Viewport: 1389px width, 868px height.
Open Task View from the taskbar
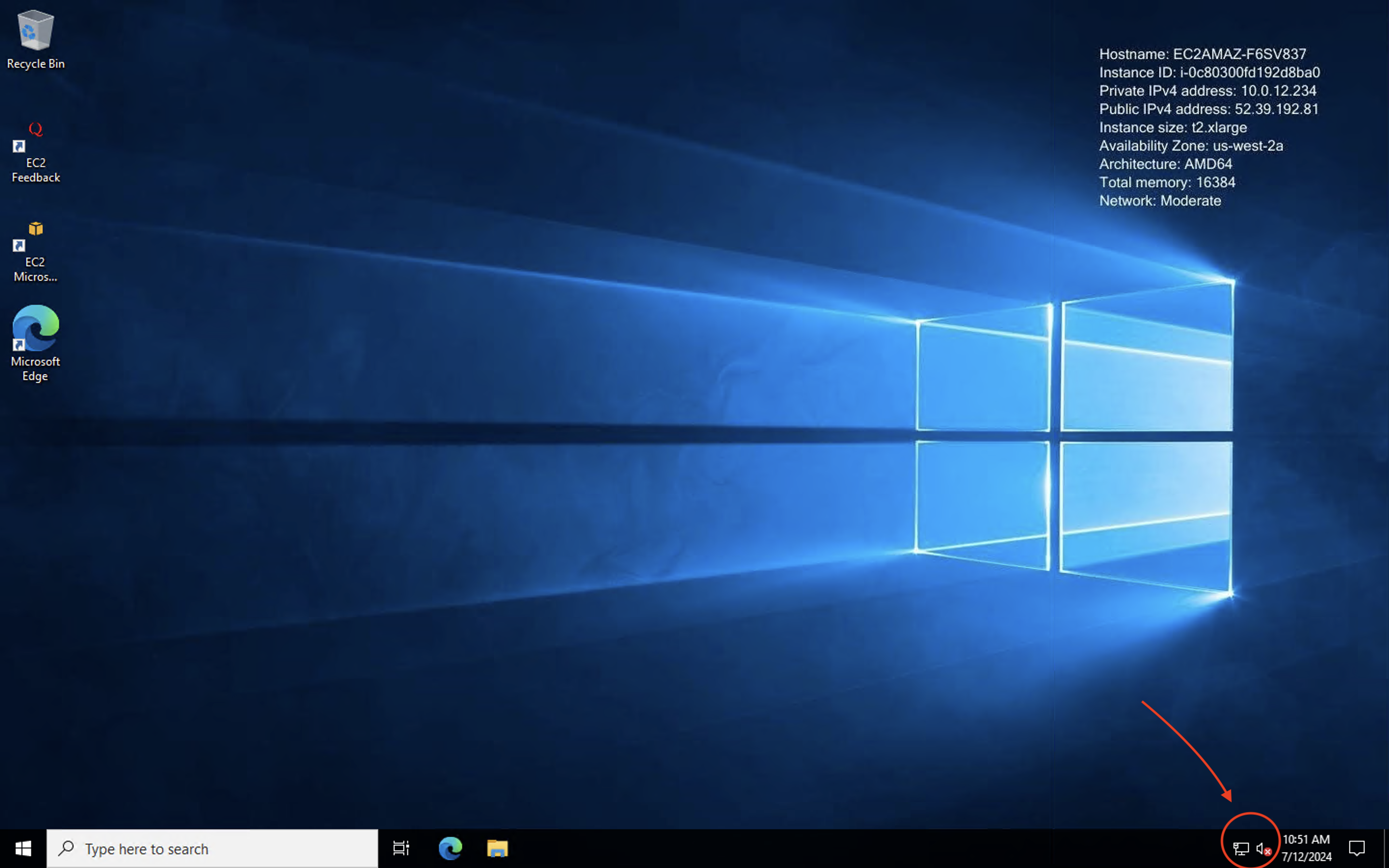point(401,848)
